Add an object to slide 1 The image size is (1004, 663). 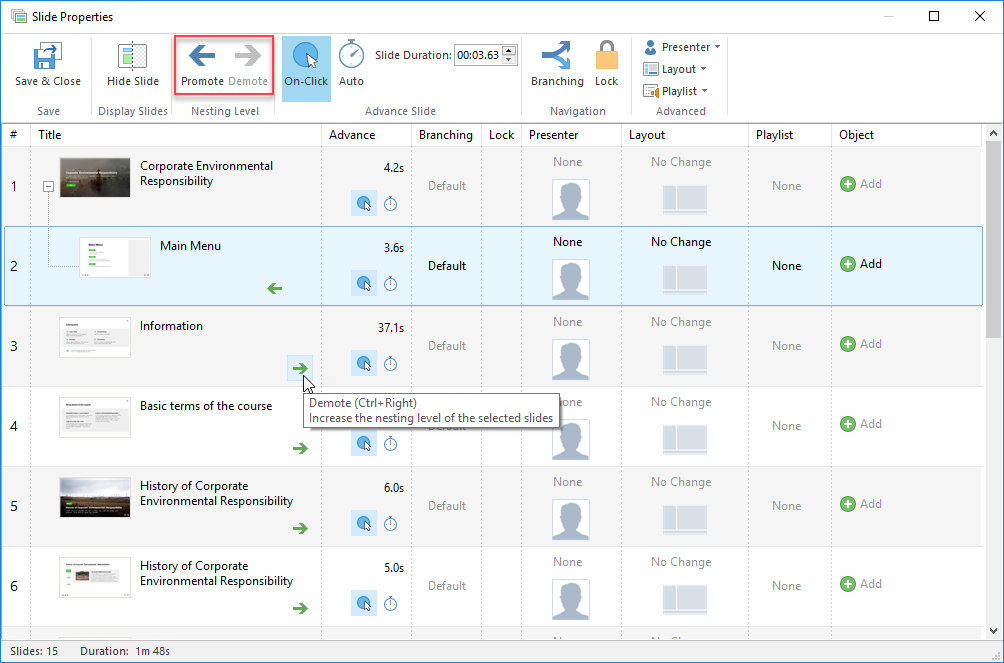(x=861, y=184)
